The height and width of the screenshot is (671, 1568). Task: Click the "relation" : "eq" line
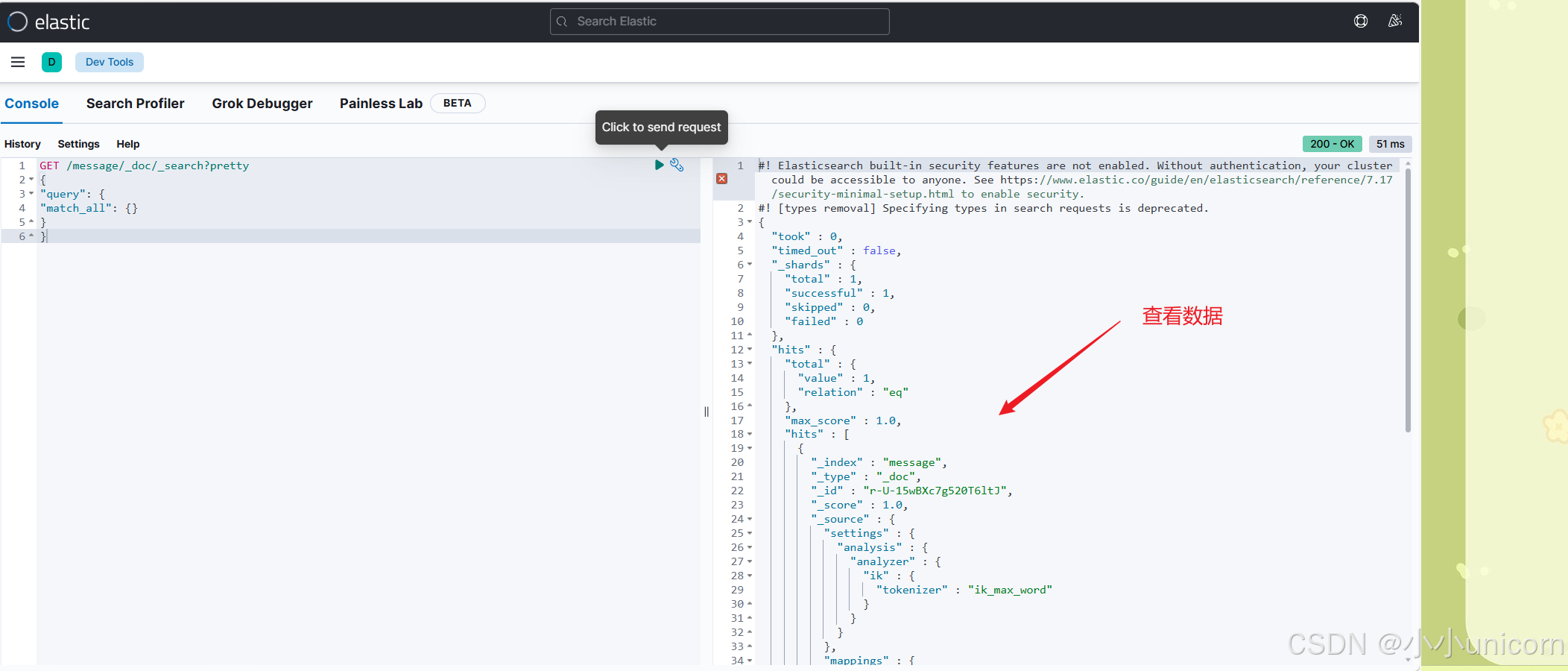coord(853,392)
